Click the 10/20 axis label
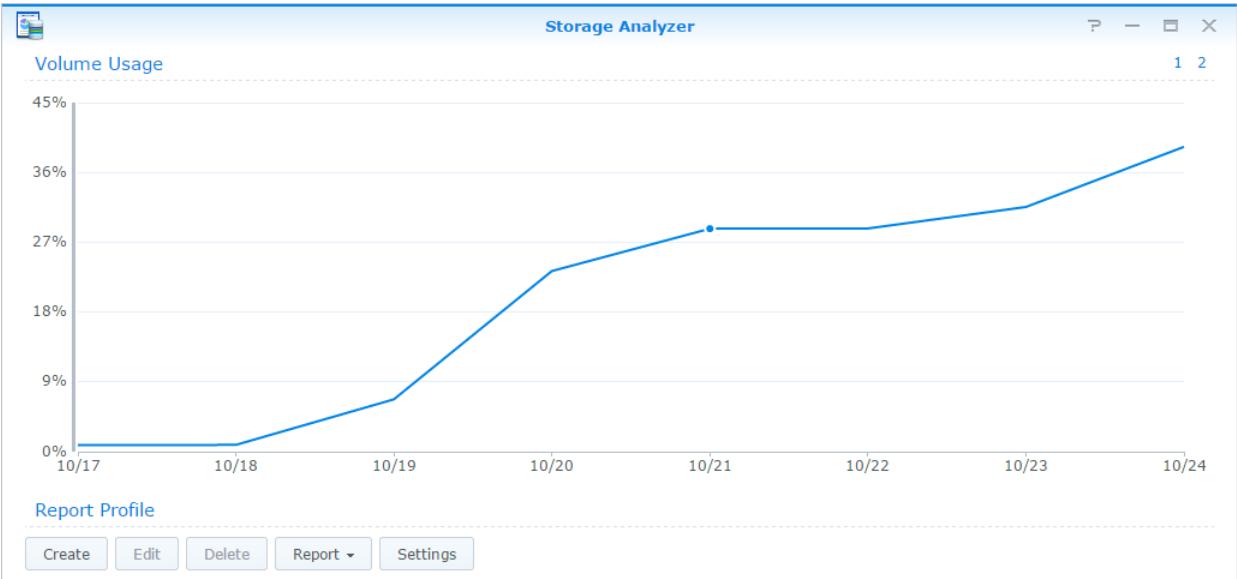The image size is (1237, 579). tap(550, 465)
